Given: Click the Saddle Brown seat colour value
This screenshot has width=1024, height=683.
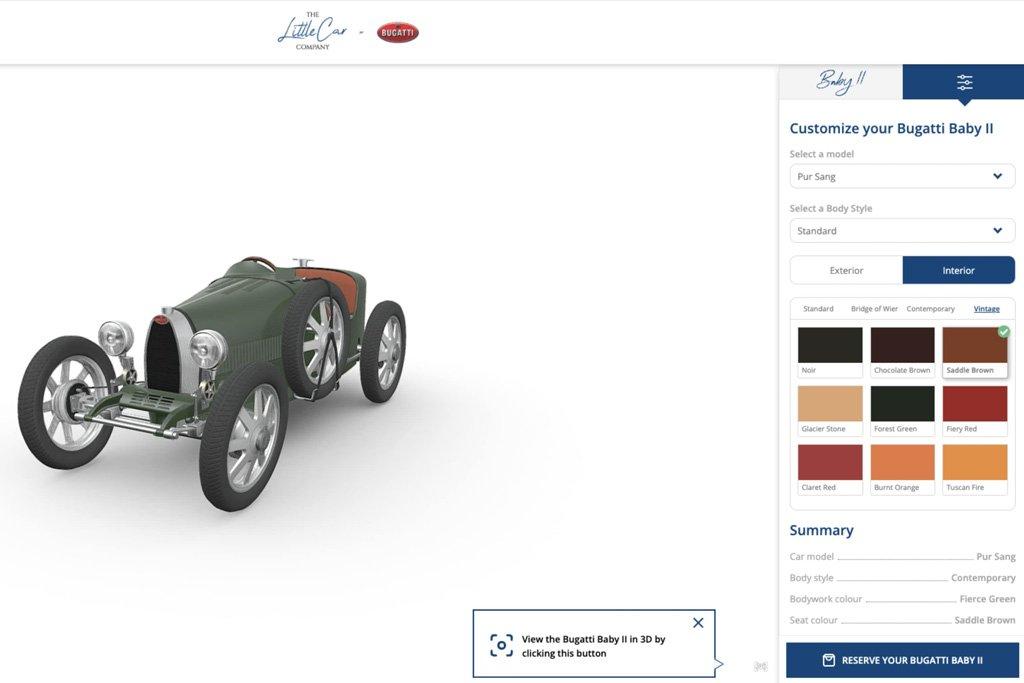Looking at the screenshot, I should [984, 620].
